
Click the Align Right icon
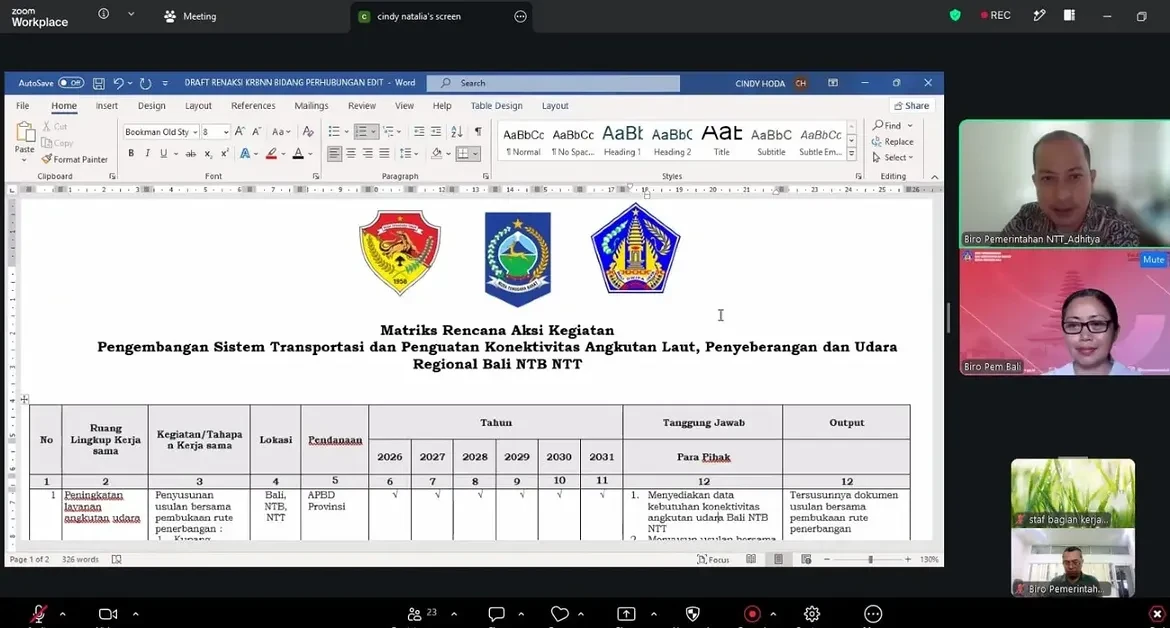[367, 154]
